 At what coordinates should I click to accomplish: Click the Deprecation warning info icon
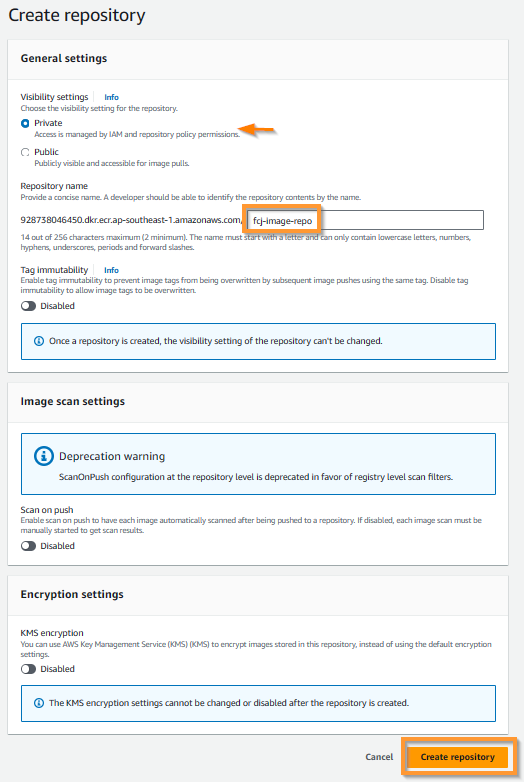pyautogui.click(x=44, y=456)
